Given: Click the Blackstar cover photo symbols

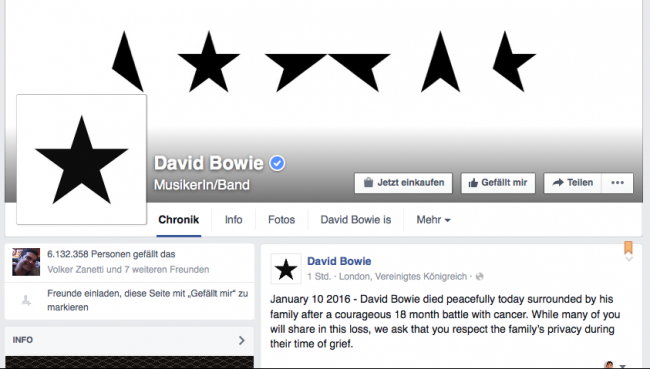Looking at the screenshot, I should (324, 61).
